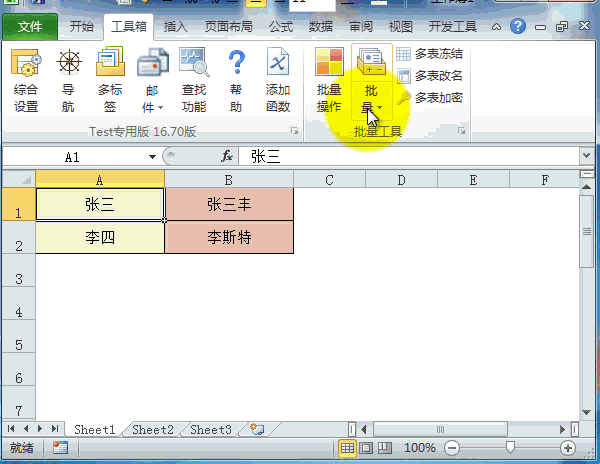Open the 文件 File tab
This screenshot has height=464, width=600.
30,27
